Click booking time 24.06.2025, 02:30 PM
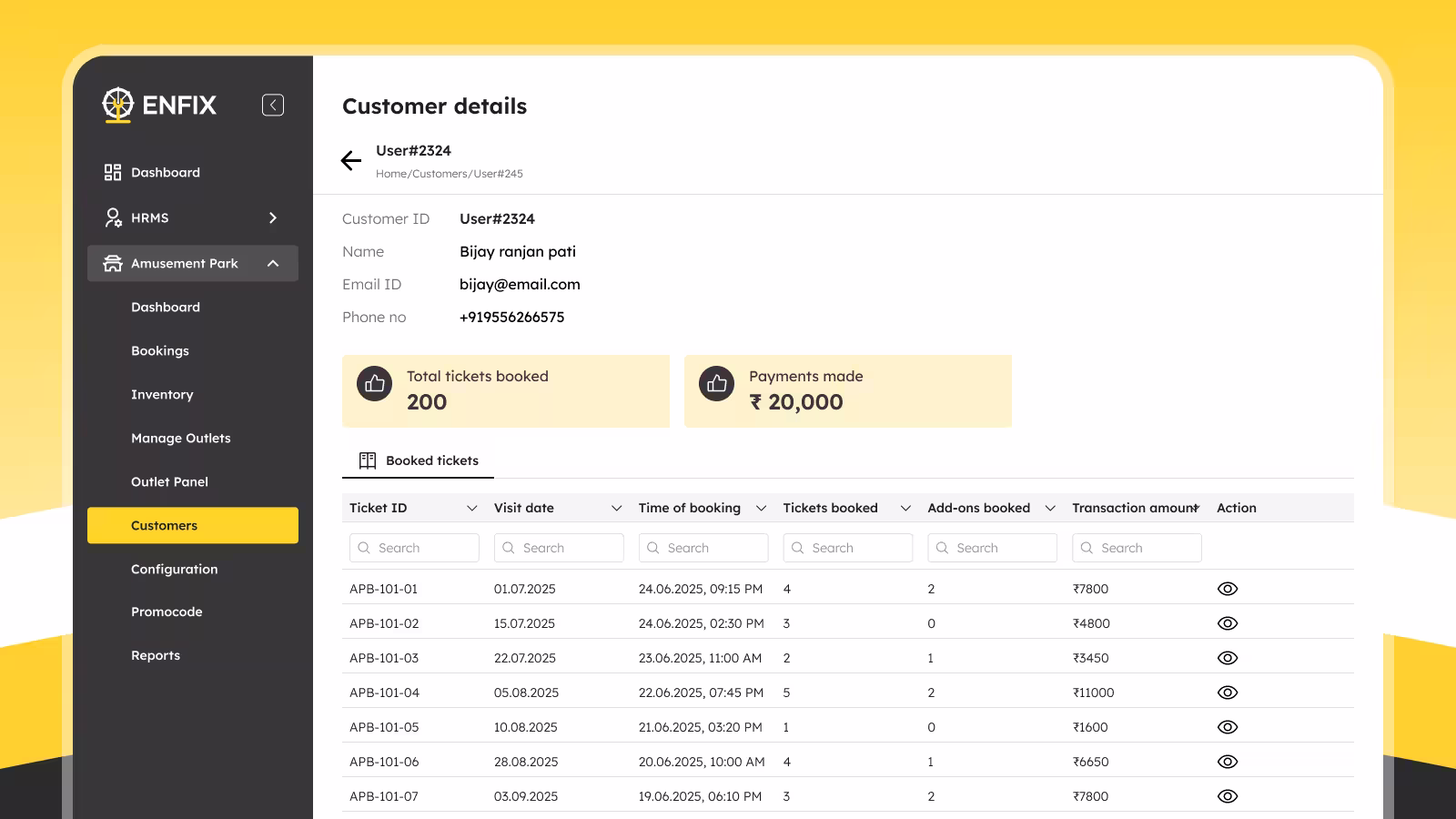This screenshot has width=1456, height=819. [x=702, y=623]
